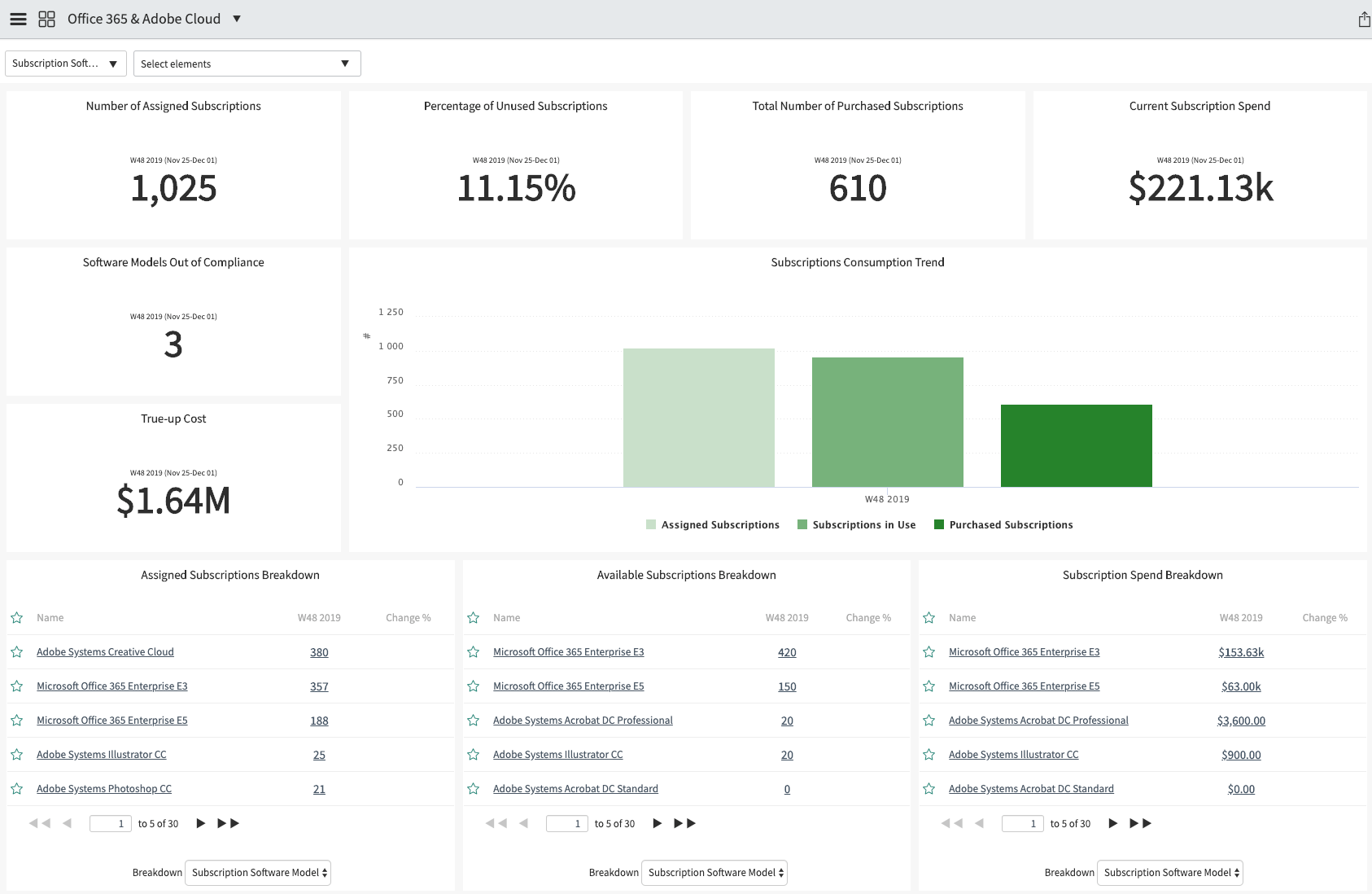Image resolution: width=1372 pixels, height=894 pixels.
Task: Star Adobe Systems Illustrator CC in Assigned Breakdown
Action: [16, 755]
